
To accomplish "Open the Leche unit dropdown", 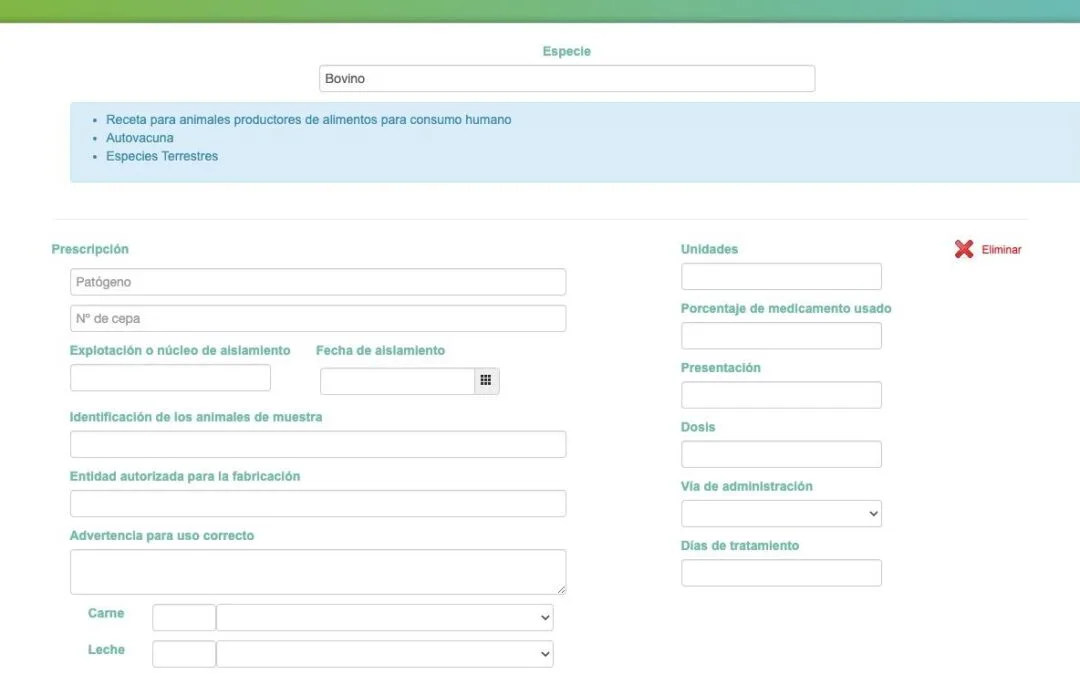I will pyautogui.click(x=384, y=654).
